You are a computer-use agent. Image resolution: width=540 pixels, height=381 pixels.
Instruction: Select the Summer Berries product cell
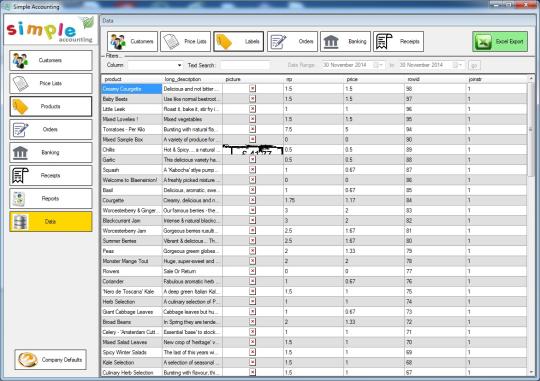pos(132,241)
